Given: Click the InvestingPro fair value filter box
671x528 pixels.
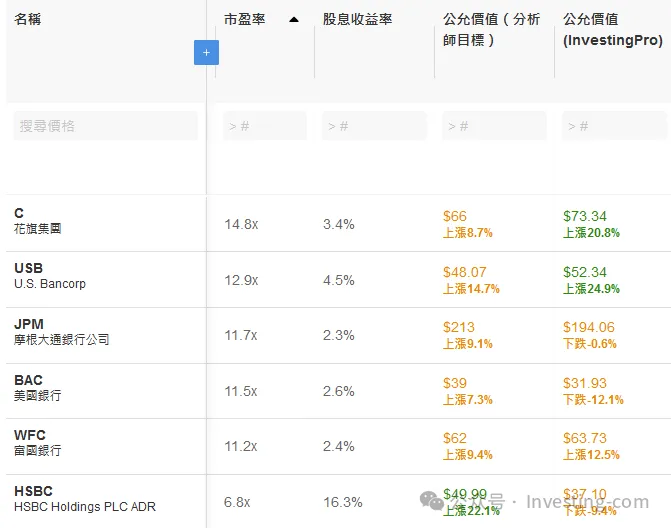Looking at the screenshot, I should click(x=613, y=126).
